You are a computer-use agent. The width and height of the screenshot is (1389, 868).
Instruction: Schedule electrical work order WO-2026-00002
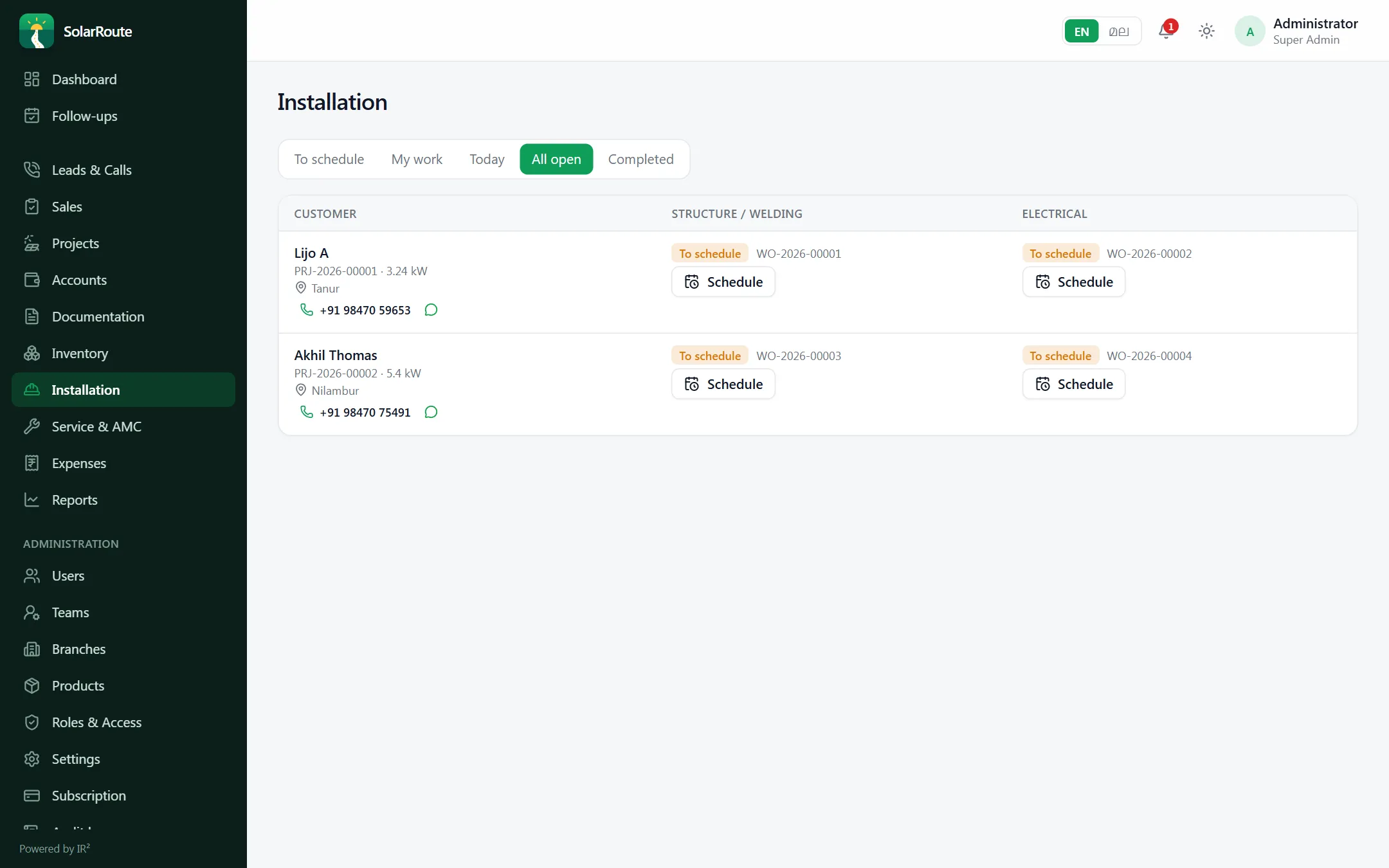coord(1073,282)
